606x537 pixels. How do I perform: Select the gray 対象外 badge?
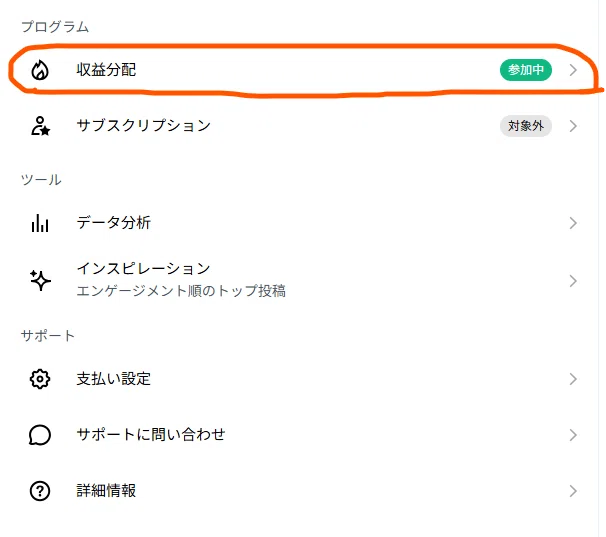click(526, 126)
